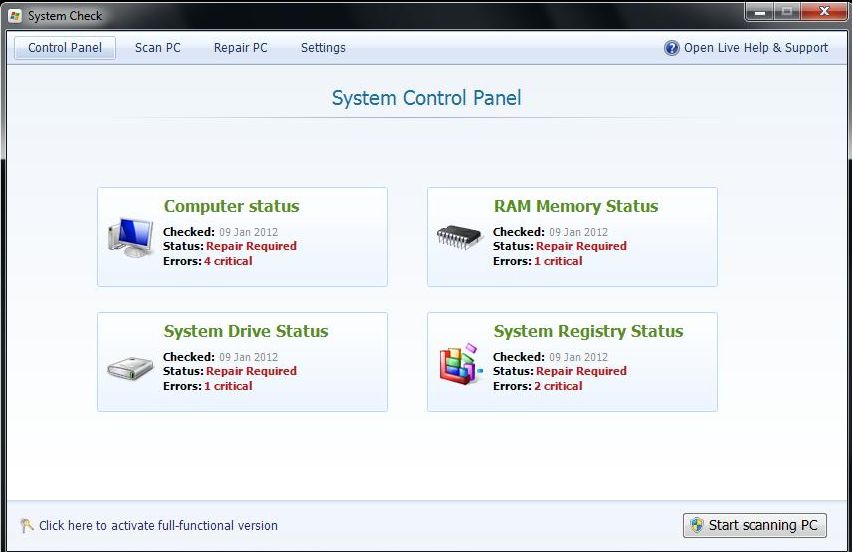Click the RAM memory chip icon
The width and height of the screenshot is (852, 552).
pos(459,237)
